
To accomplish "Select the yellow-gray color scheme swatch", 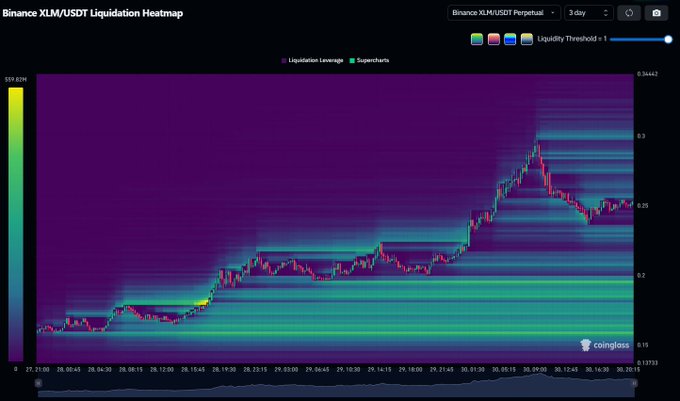I will tap(526, 39).
